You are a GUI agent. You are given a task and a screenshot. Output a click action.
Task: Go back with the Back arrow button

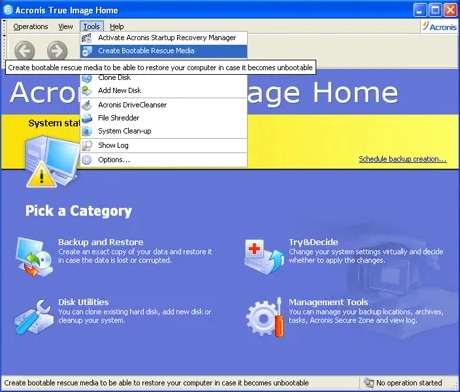click(x=25, y=51)
